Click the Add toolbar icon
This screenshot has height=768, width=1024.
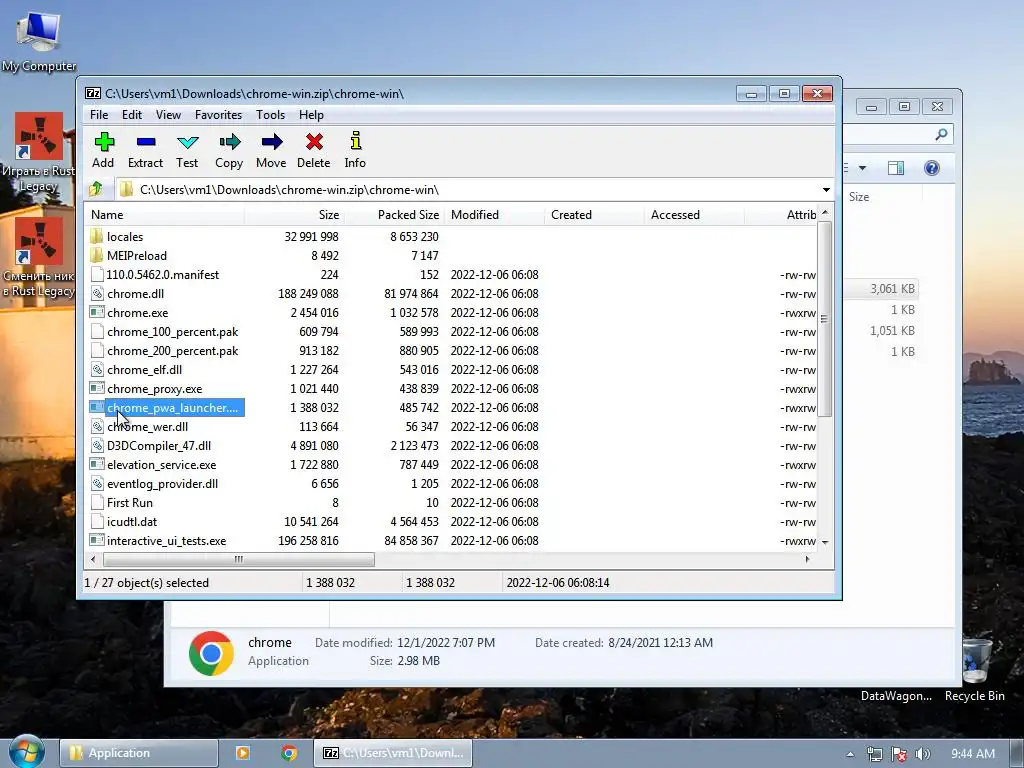tap(103, 142)
